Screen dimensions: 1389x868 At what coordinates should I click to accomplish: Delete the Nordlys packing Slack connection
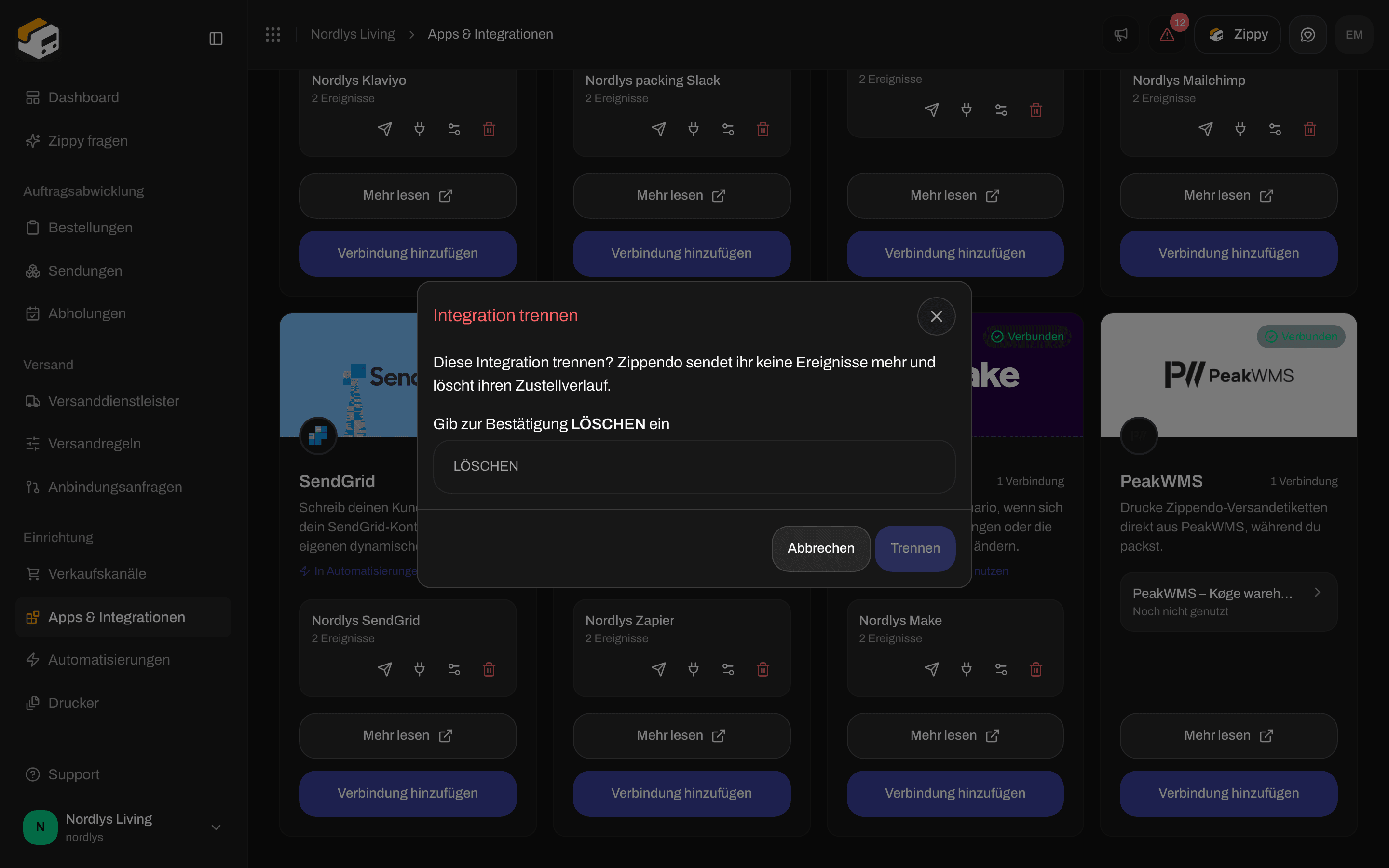(x=763, y=129)
